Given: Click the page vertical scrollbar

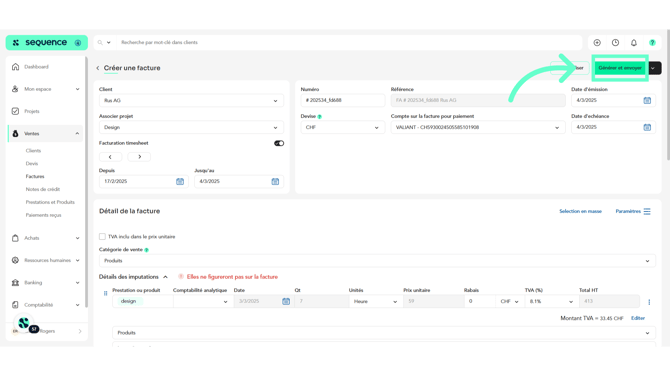Looking at the screenshot, I should coord(668,95).
